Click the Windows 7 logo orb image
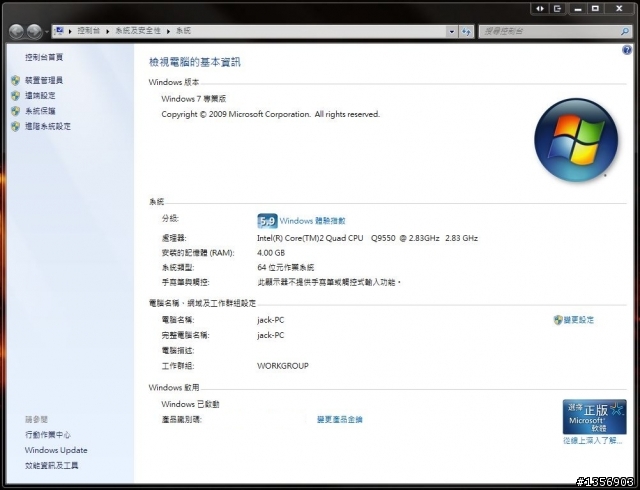Image resolution: width=640 pixels, height=490 pixels. pyautogui.click(x=576, y=140)
